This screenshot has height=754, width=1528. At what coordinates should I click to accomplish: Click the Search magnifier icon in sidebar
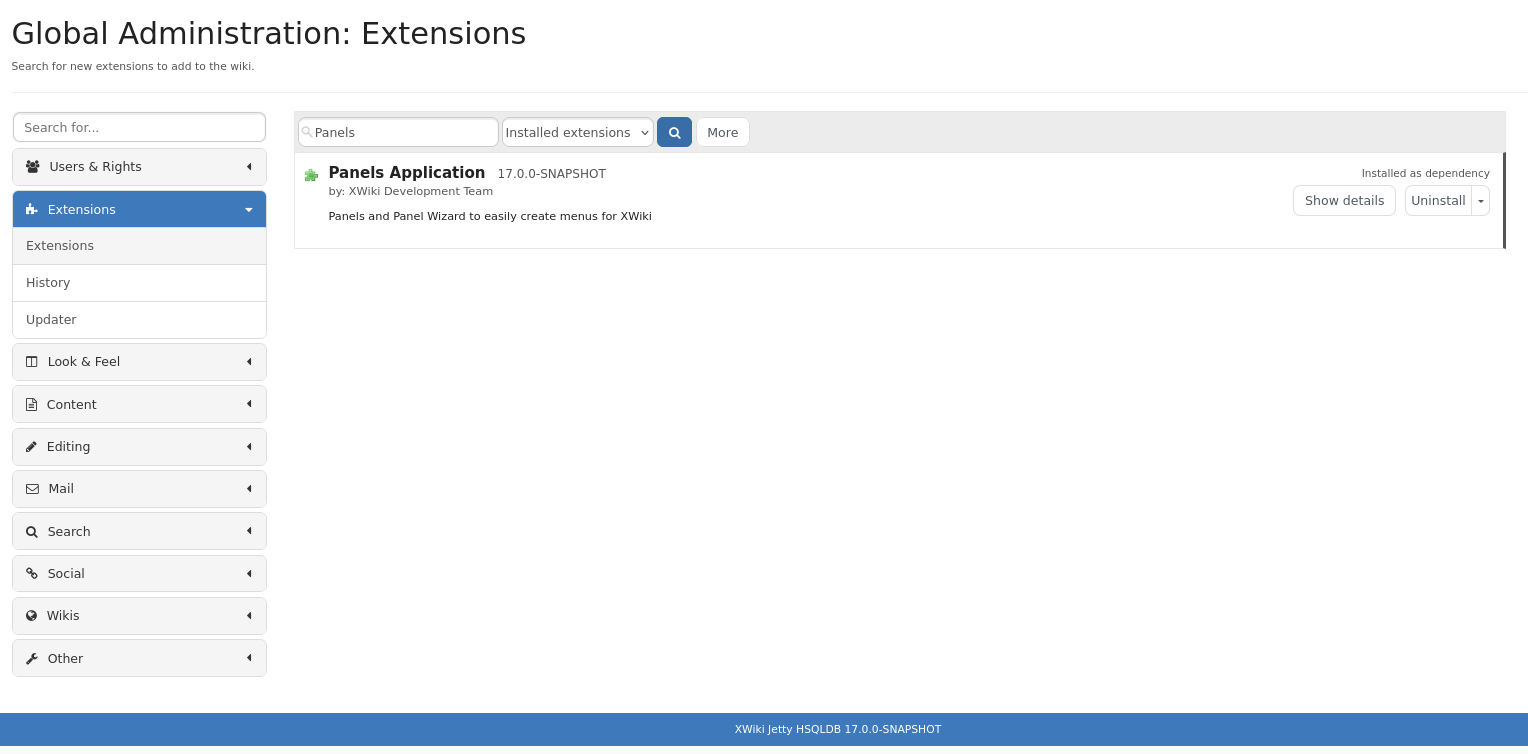pyautogui.click(x=32, y=532)
